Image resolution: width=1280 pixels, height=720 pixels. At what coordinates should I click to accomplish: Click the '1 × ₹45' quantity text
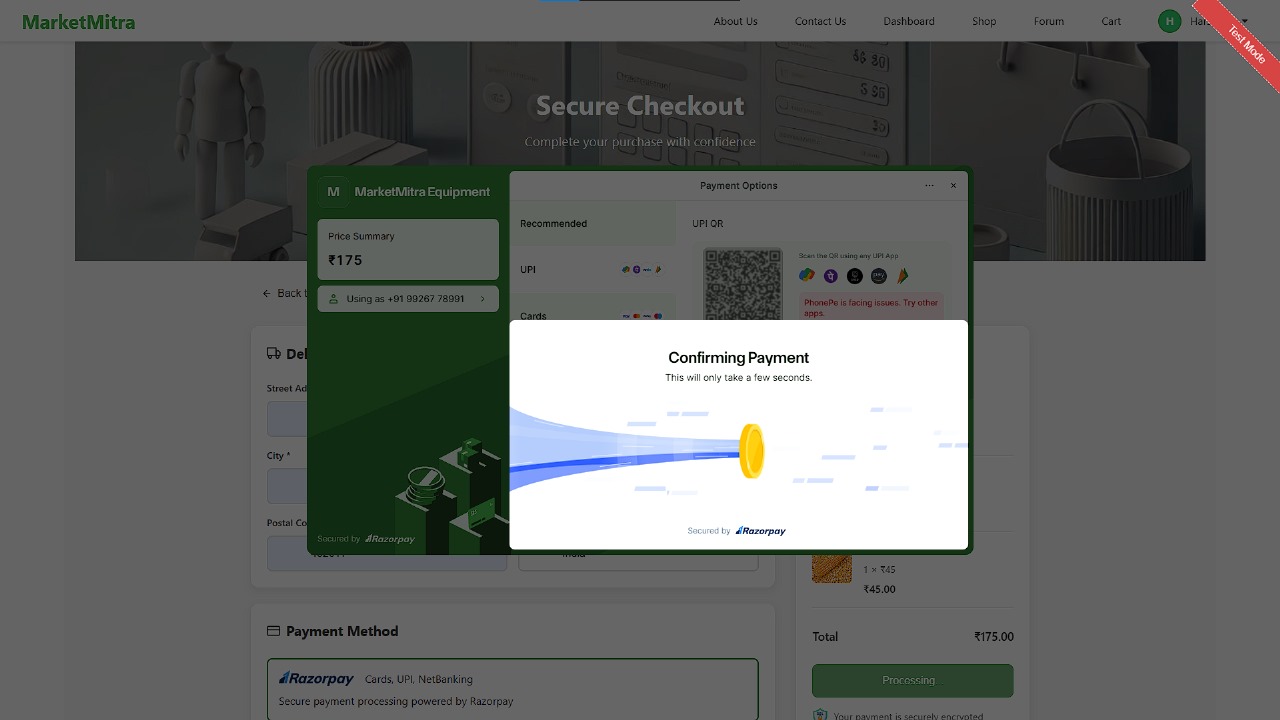(880, 570)
